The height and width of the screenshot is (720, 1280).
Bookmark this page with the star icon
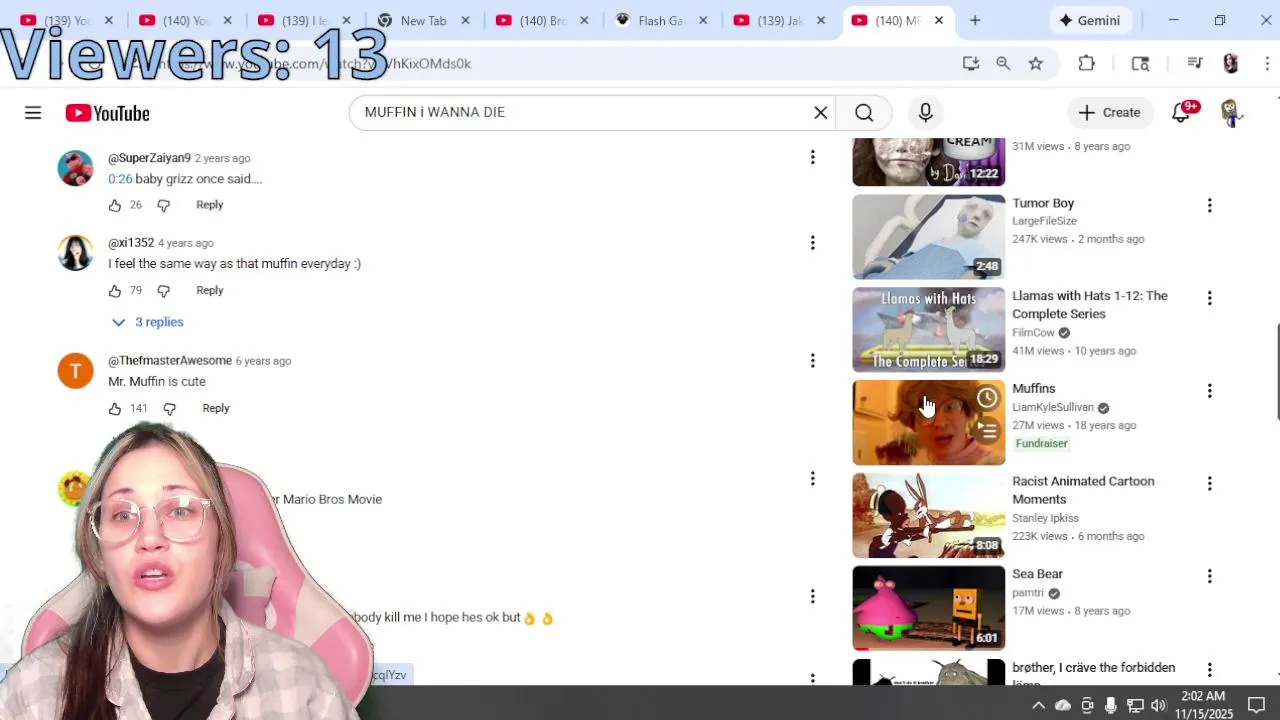[1036, 63]
